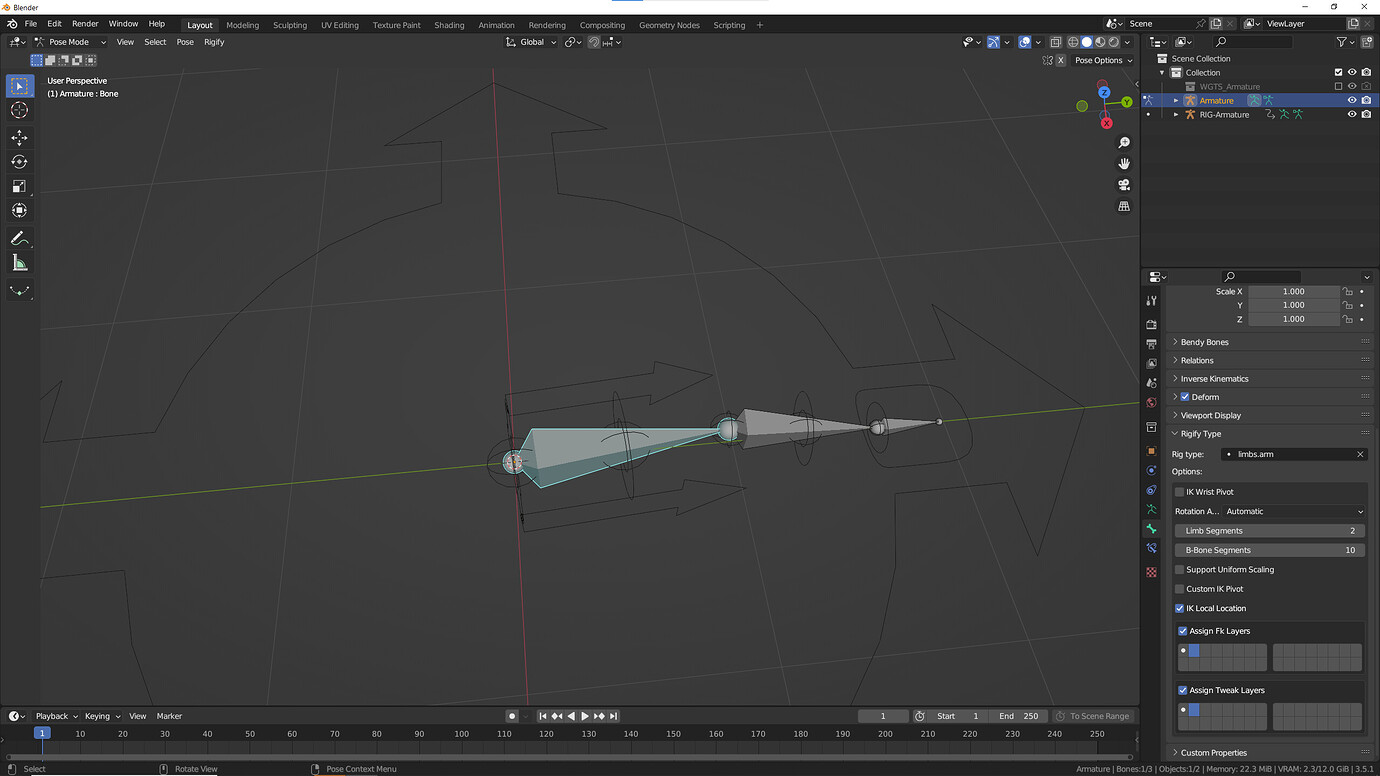Click the Scale X value field
The image size is (1380, 776).
pos(1293,292)
